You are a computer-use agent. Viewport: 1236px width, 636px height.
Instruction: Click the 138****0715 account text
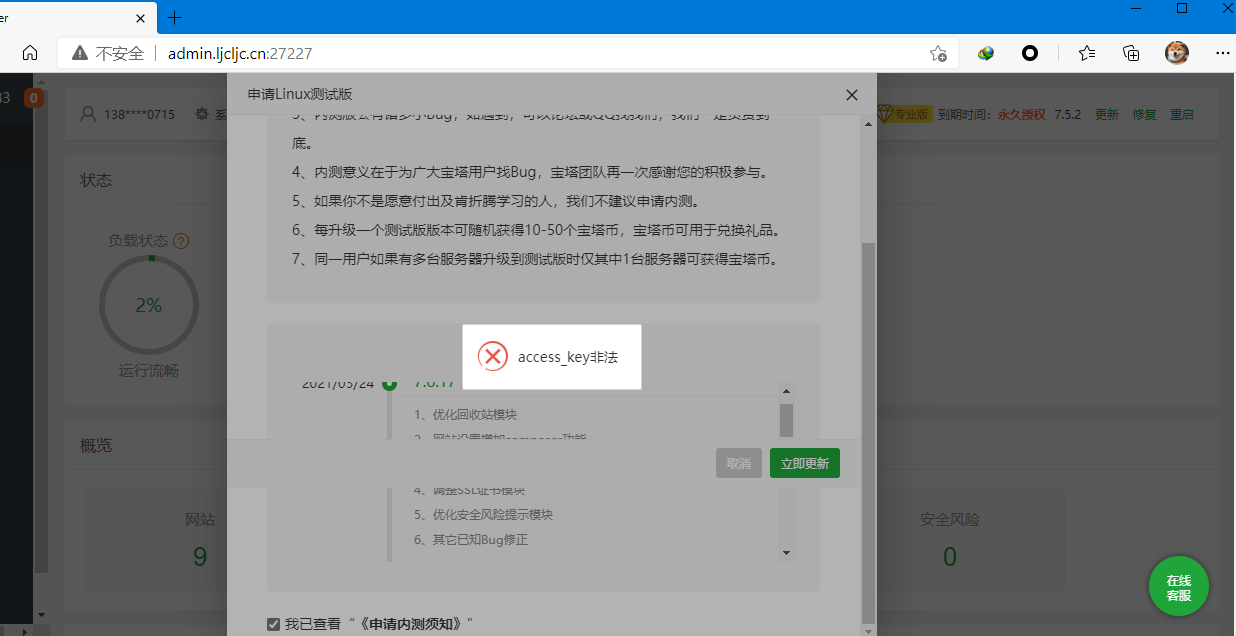click(139, 115)
